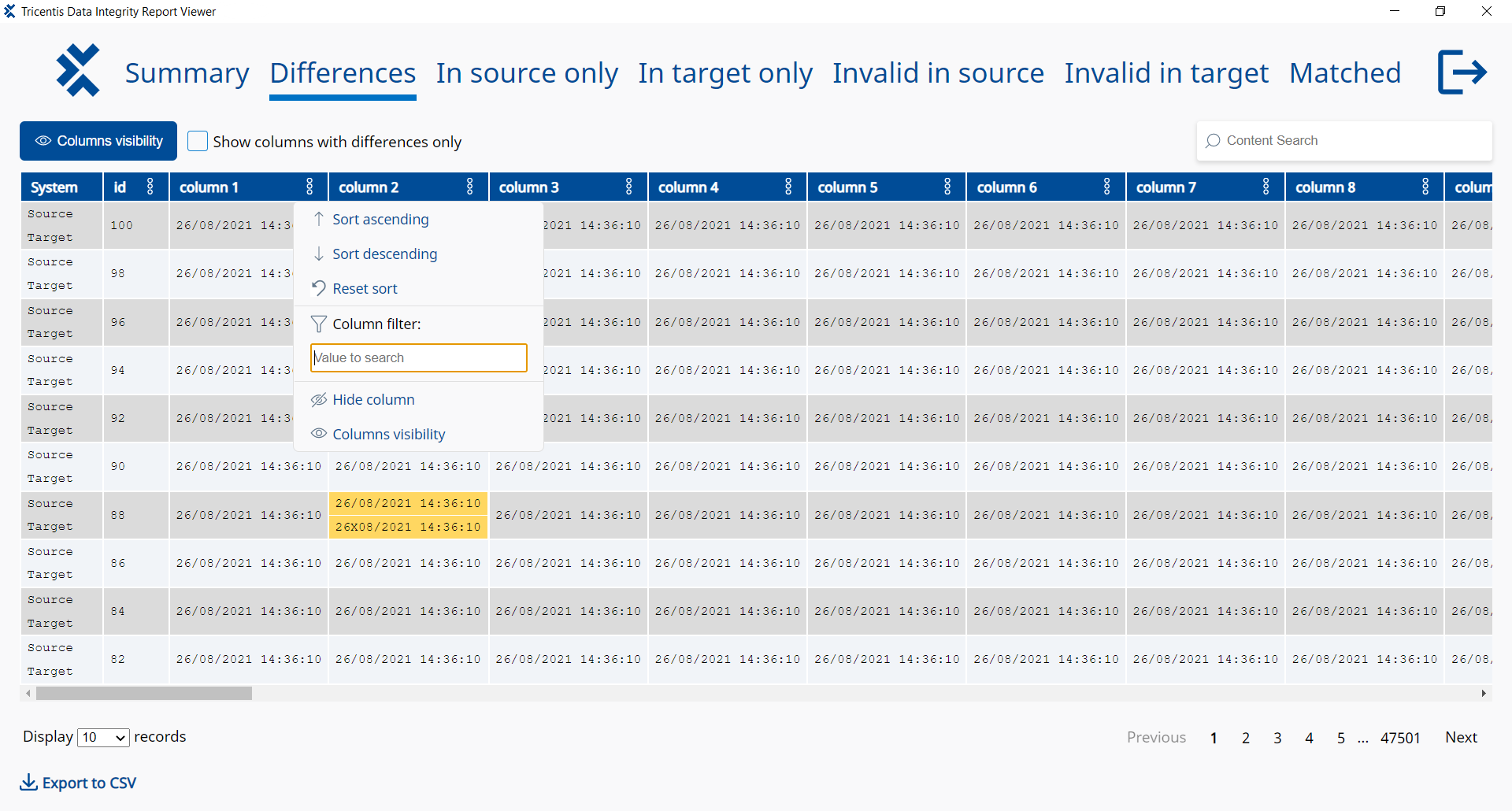Screen dimensions: 1512x811
Task: Open the Display records dropdown
Action: (x=102, y=737)
